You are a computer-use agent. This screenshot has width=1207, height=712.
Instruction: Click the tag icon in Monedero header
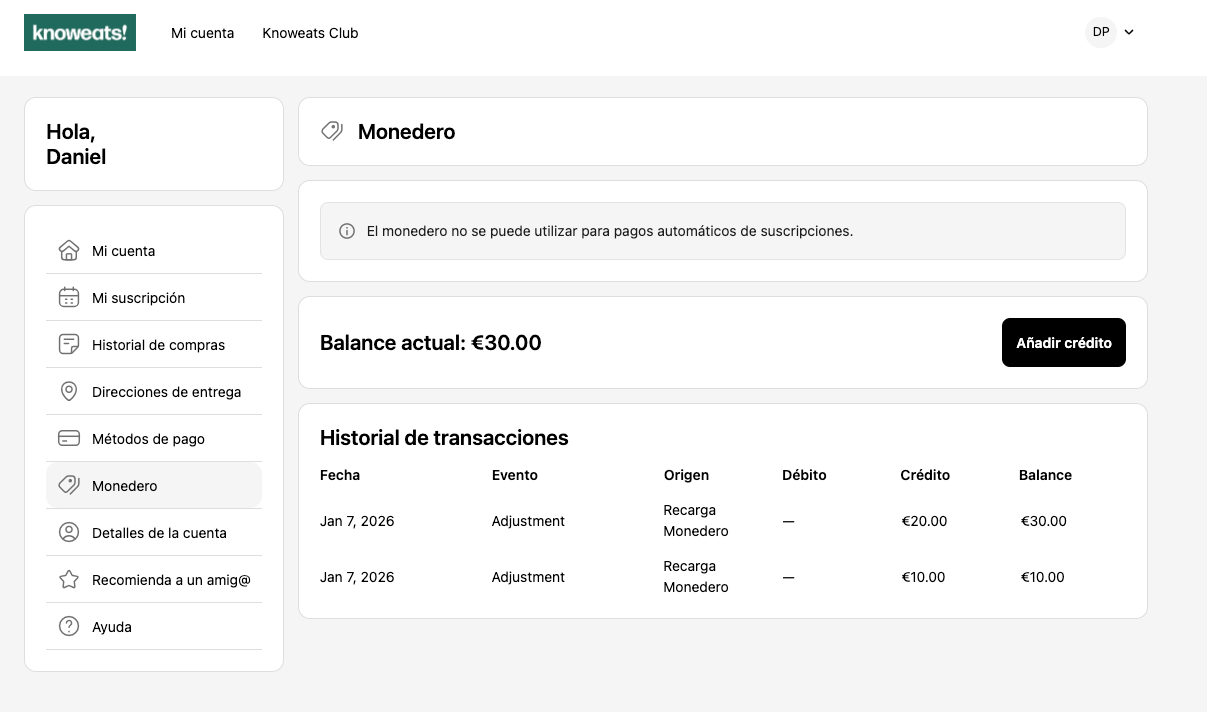[332, 131]
